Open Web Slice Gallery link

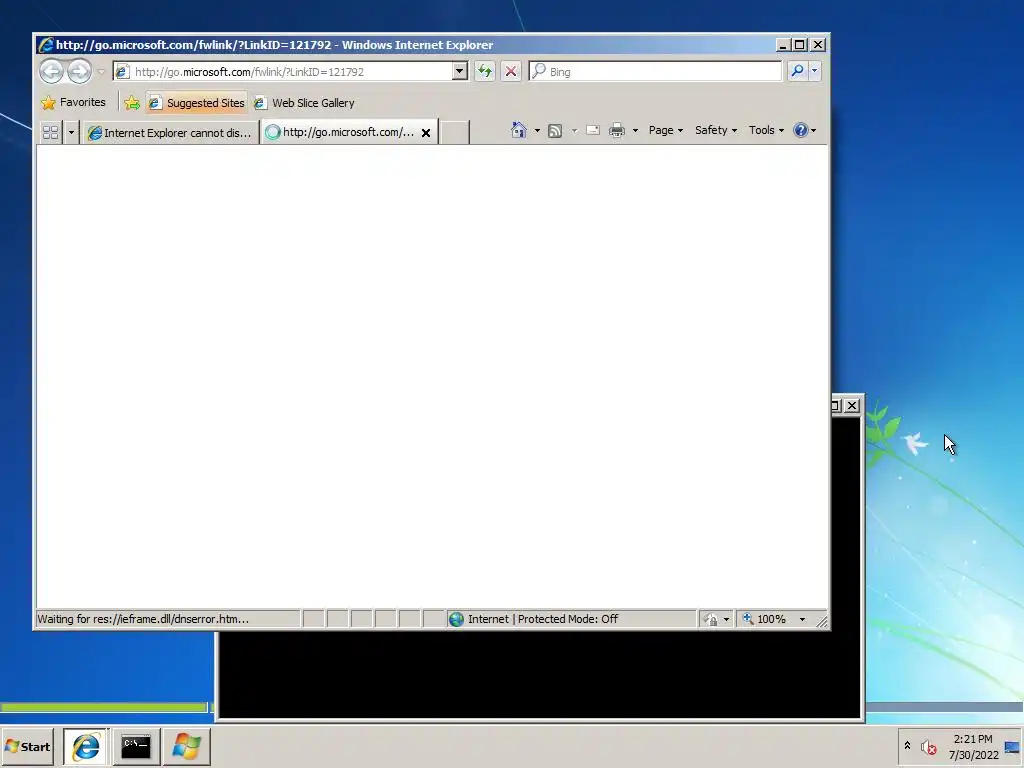coord(304,103)
